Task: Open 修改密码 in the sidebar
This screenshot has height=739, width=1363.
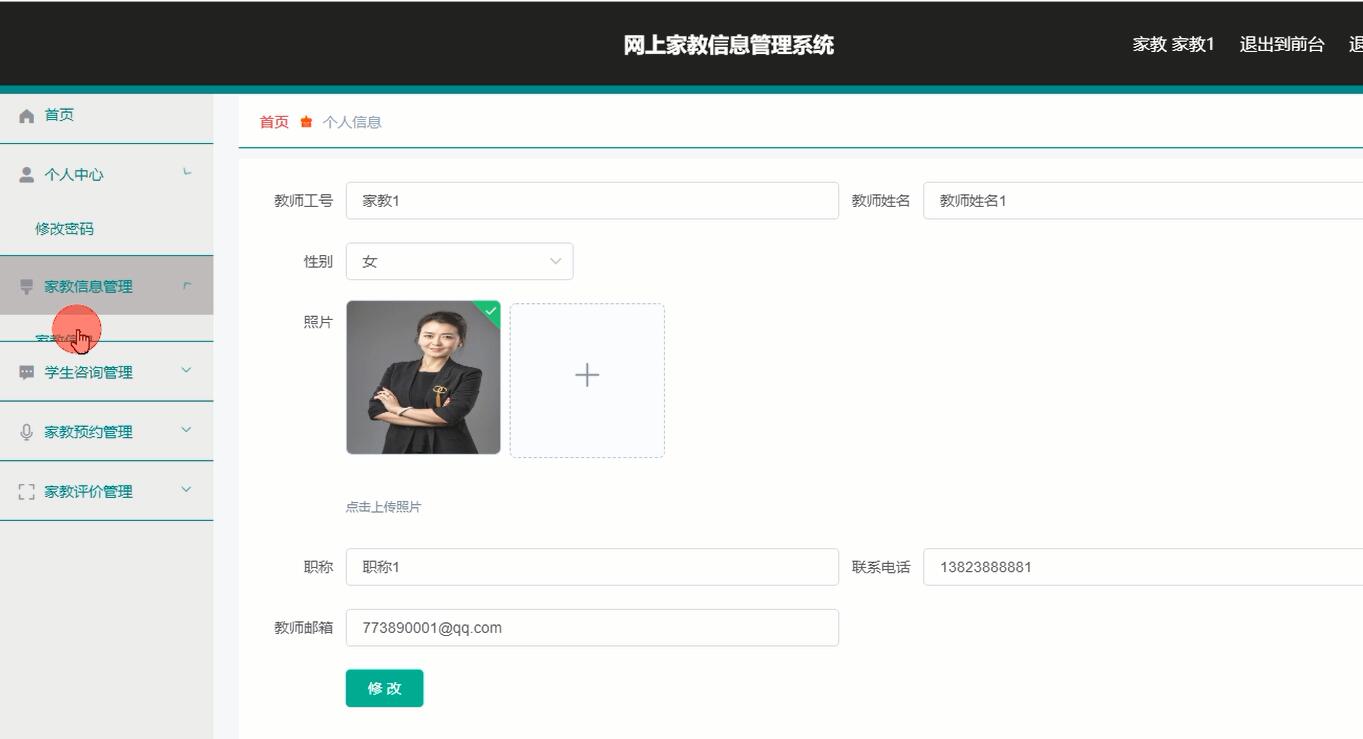Action: 65,229
